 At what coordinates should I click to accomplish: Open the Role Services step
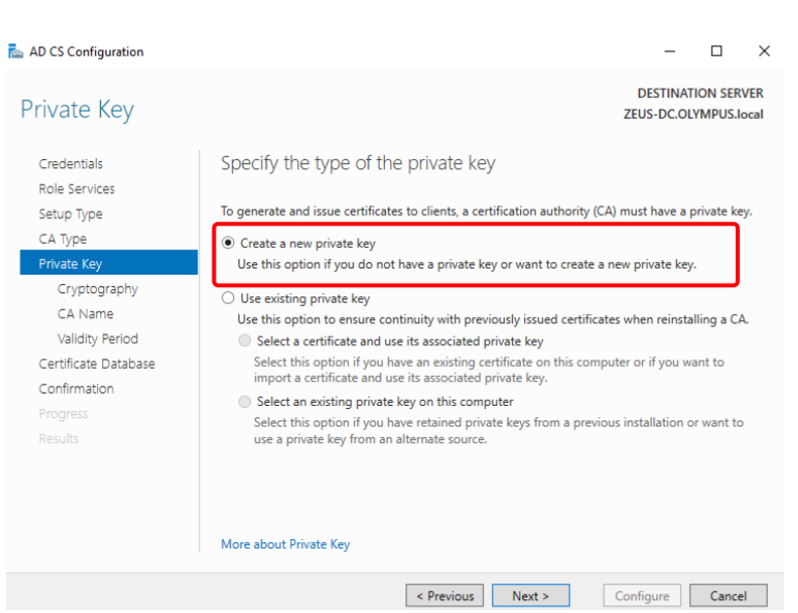click(76, 189)
